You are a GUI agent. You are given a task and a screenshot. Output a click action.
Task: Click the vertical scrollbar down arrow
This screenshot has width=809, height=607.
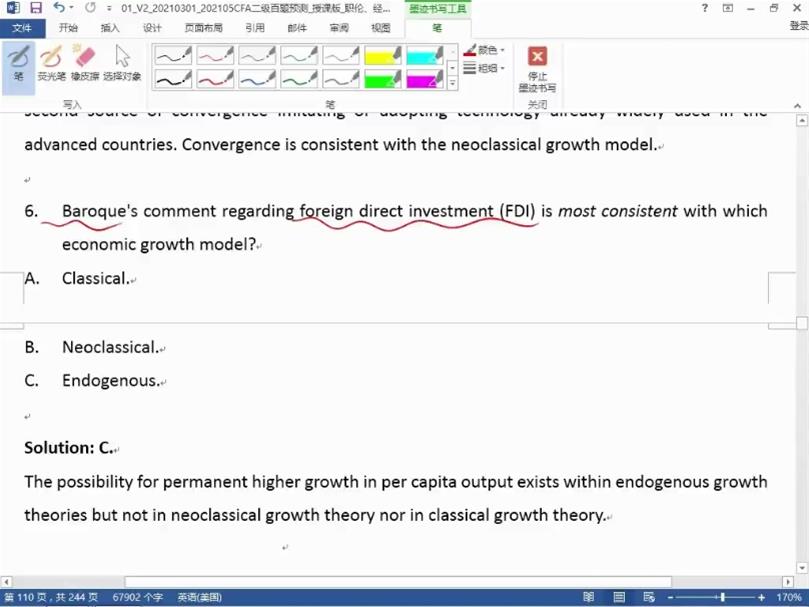pyautogui.click(x=802, y=568)
